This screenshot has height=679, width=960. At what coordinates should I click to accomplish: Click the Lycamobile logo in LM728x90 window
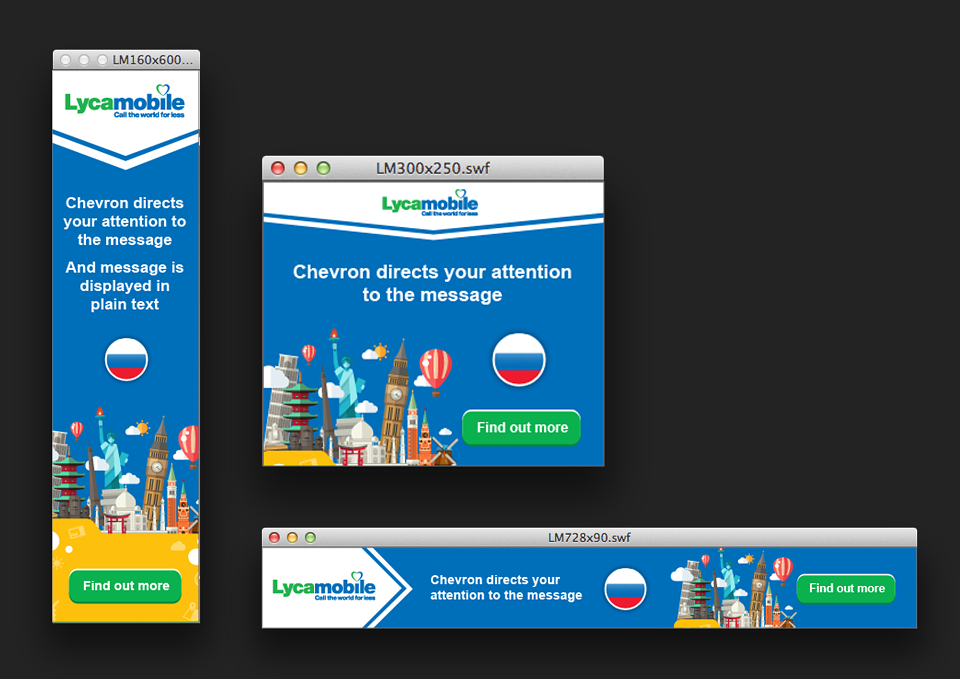pyautogui.click(x=324, y=587)
